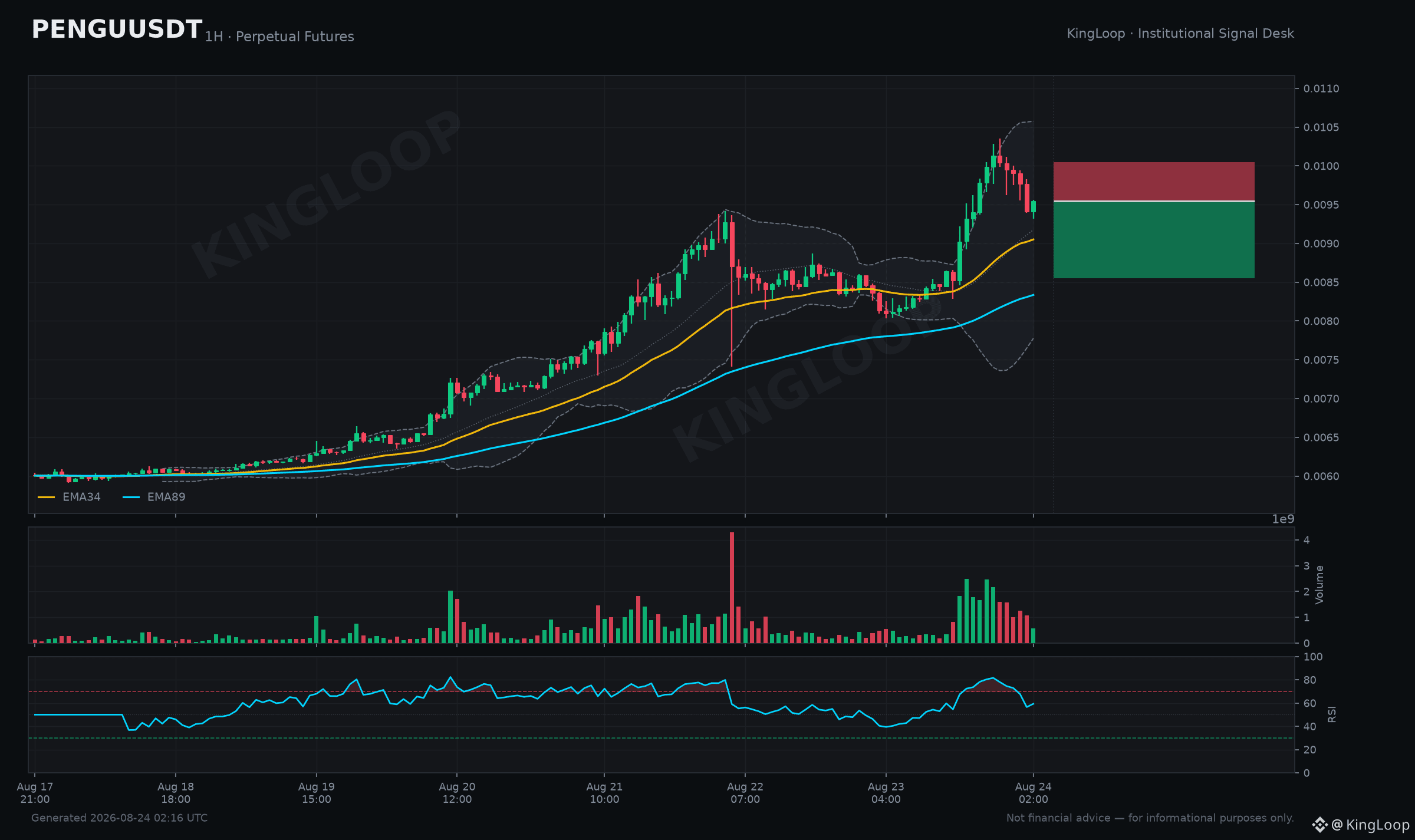The width and height of the screenshot is (1415, 840).
Task: Click the 0.0075 price axis label
Action: (x=1321, y=360)
